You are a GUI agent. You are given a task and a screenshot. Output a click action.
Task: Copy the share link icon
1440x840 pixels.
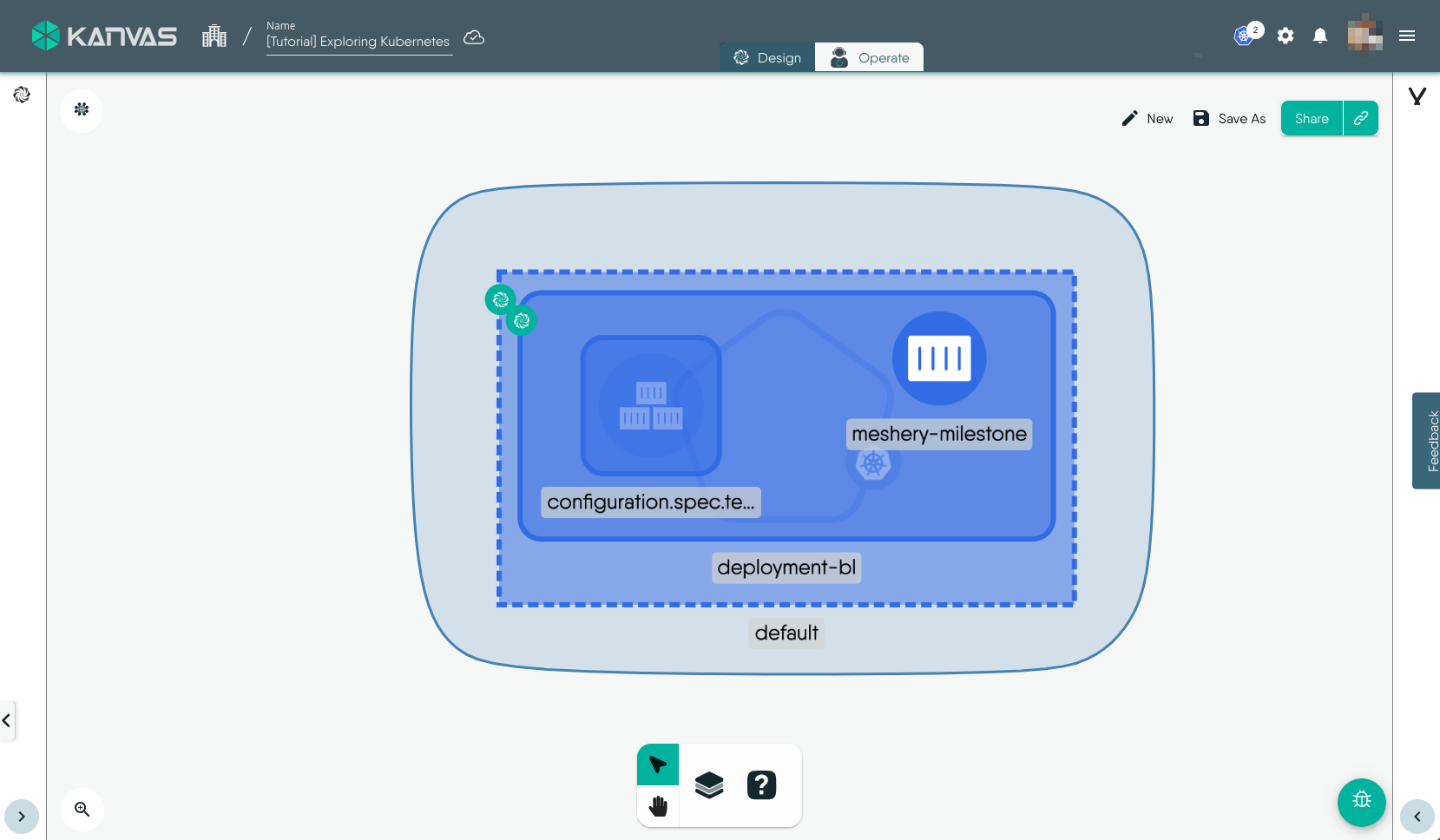[1361, 119]
